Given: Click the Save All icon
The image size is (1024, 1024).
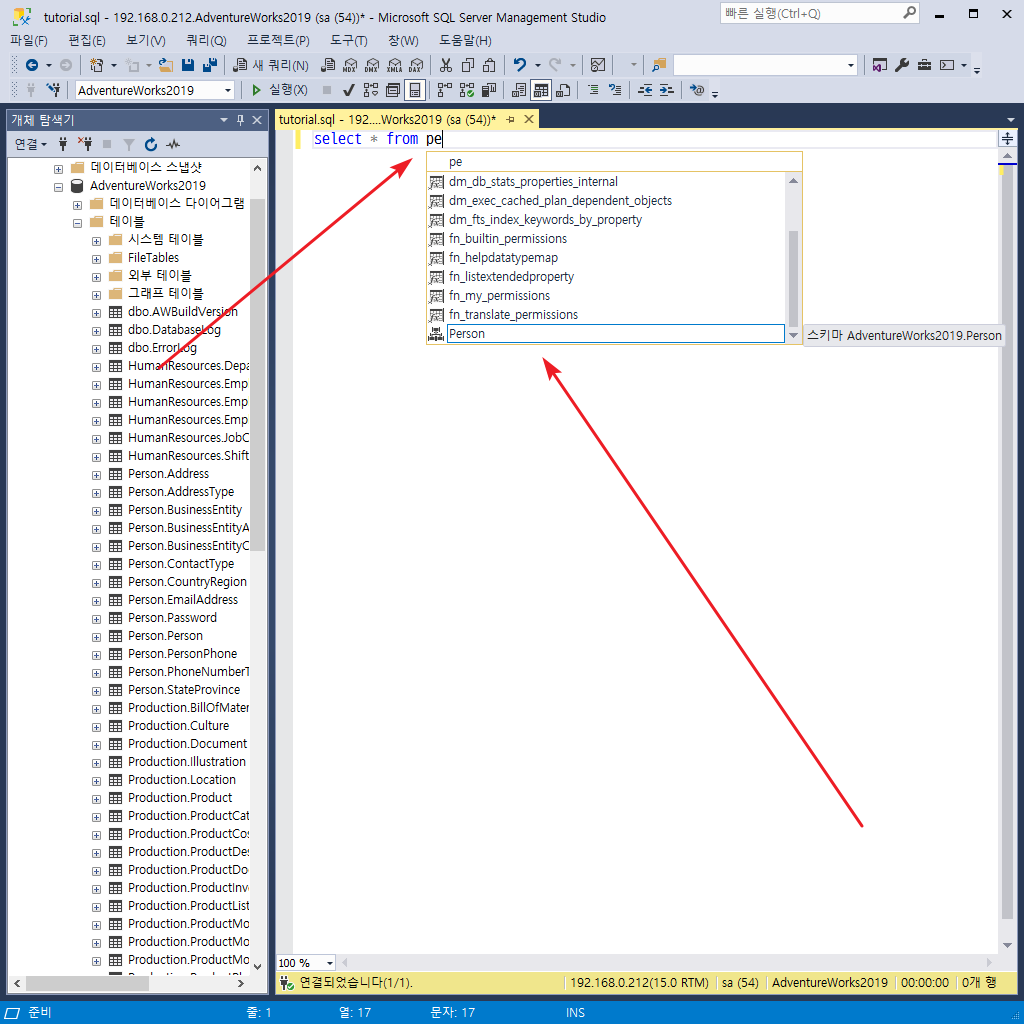Looking at the screenshot, I should tap(210, 65).
